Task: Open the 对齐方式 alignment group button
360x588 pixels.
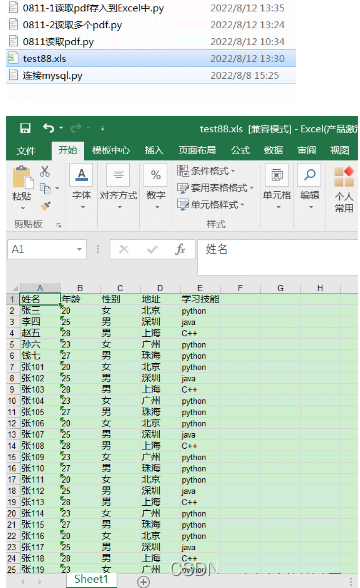Action: pos(118,186)
